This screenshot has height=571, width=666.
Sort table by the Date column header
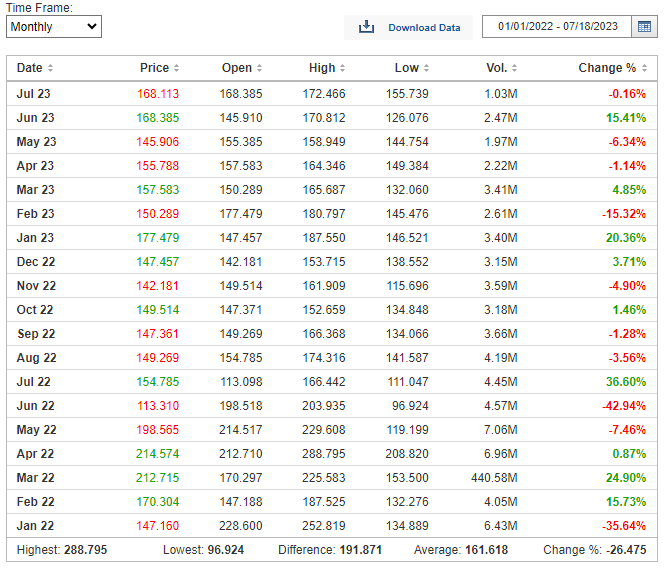tap(30, 68)
